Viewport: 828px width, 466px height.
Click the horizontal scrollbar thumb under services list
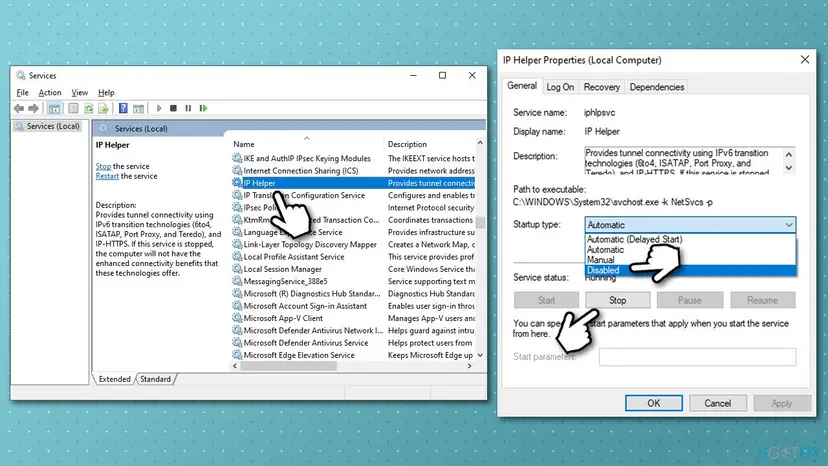tap(289, 366)
